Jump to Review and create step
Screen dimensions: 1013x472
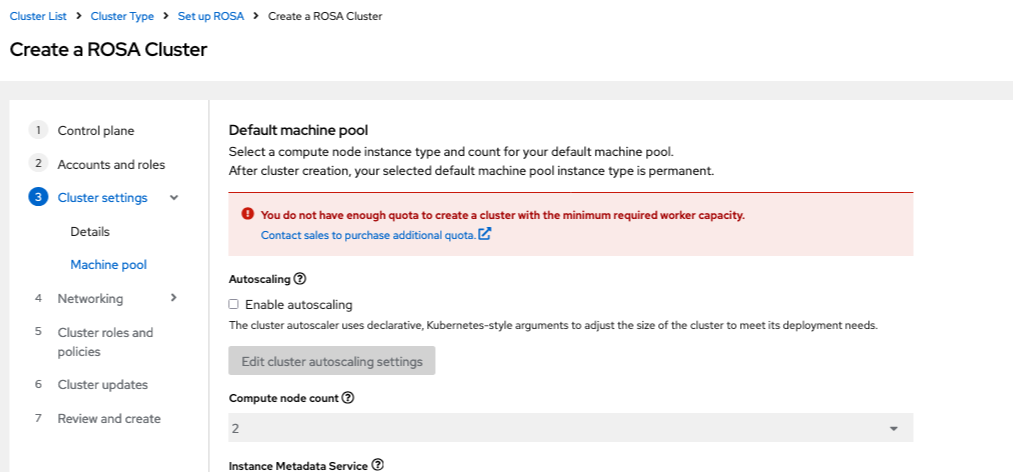[x=109, y=419]
